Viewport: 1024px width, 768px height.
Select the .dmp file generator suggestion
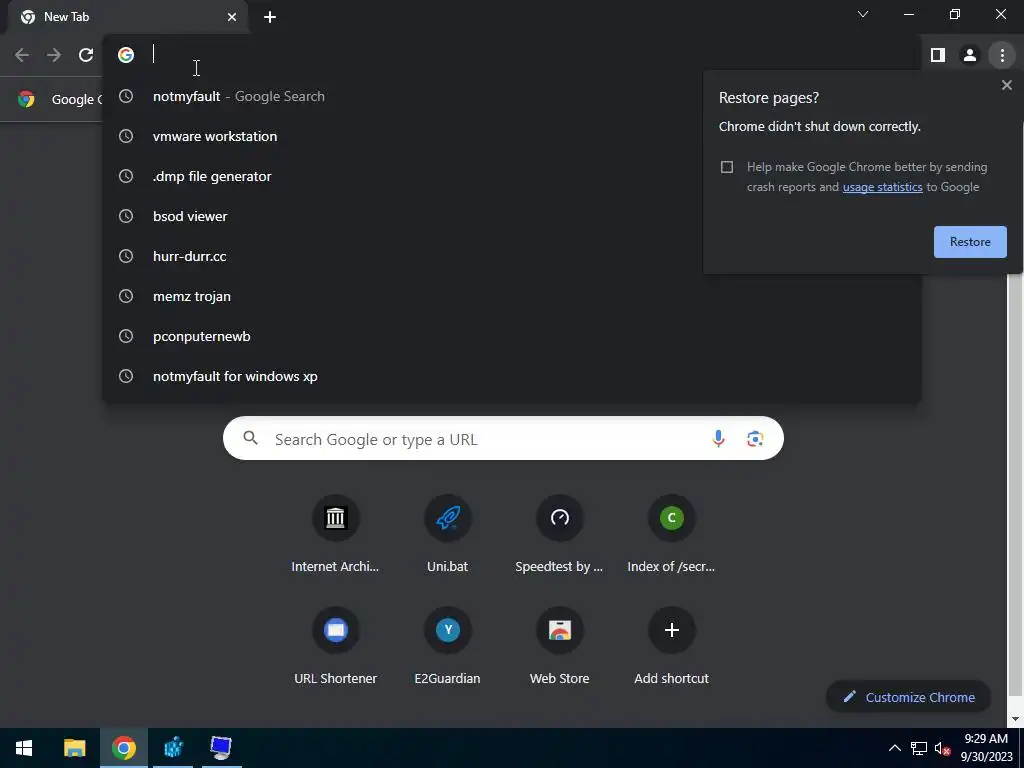[511, 176]
